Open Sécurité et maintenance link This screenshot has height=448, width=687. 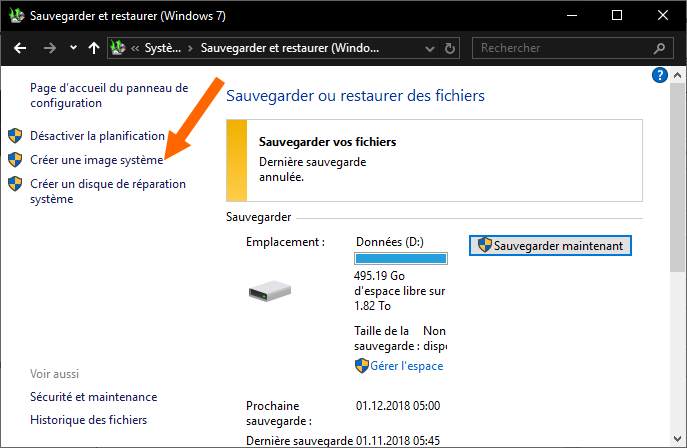point(93,397)
